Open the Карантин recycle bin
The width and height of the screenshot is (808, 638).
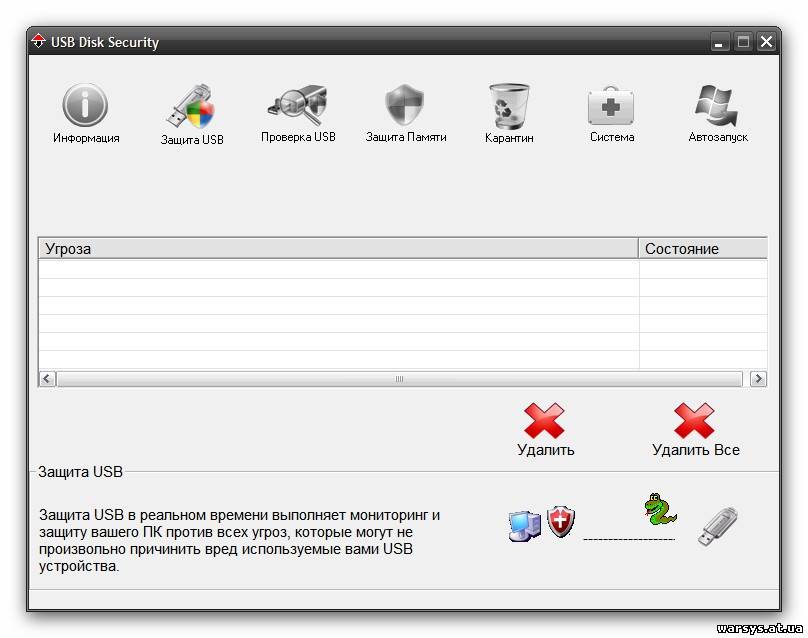tap(509, 114)
